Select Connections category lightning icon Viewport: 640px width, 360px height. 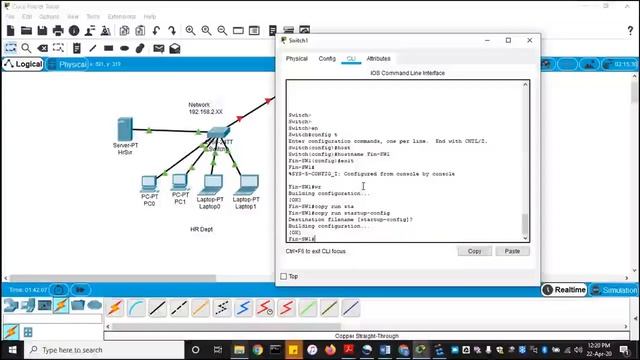point(61,305)
